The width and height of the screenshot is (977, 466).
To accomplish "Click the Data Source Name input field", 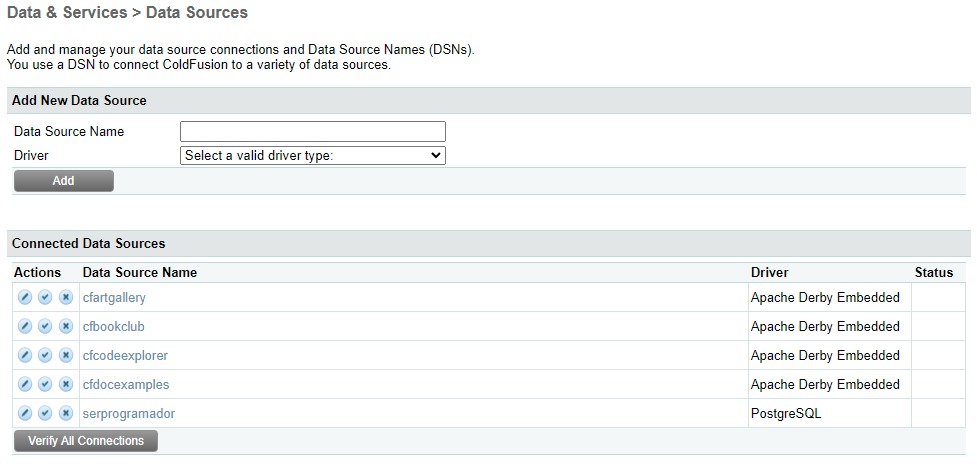I will click(x=312, y=132).
